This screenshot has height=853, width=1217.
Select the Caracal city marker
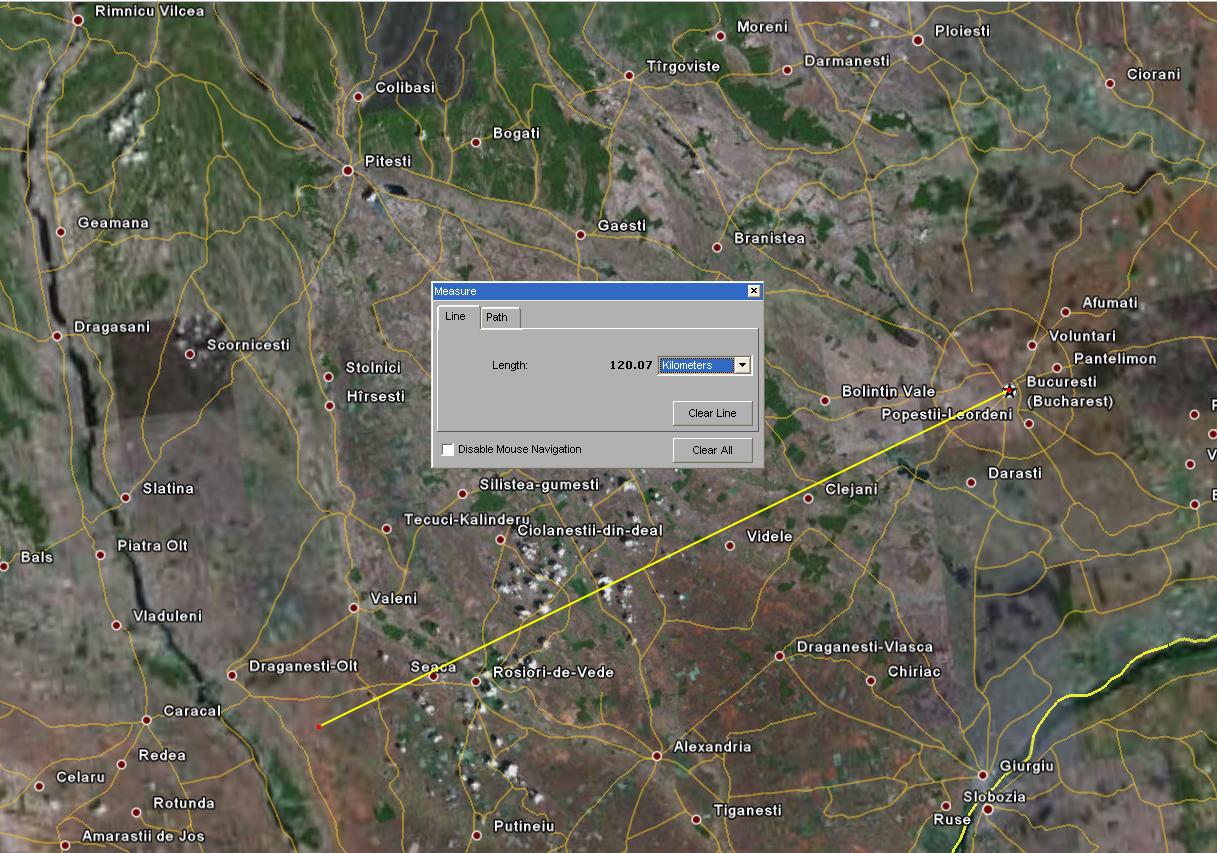pos(146,720)
